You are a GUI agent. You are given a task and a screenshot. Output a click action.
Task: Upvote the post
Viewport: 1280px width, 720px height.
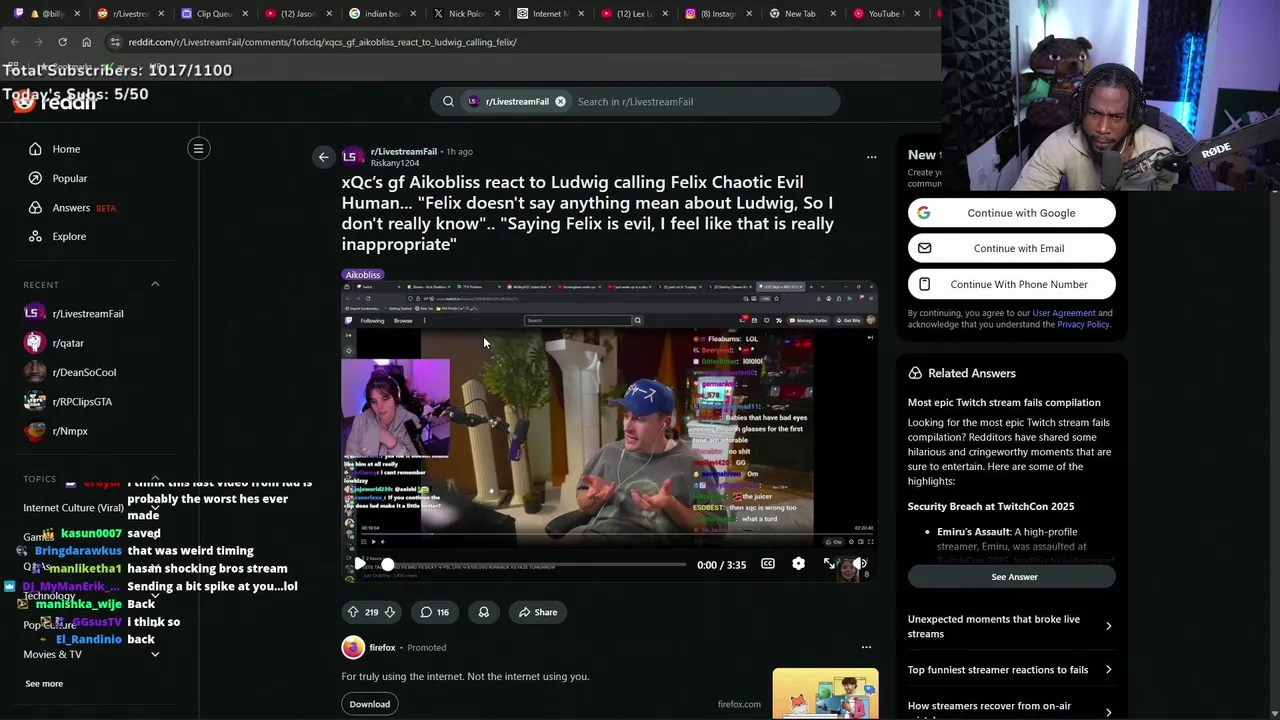coord(353,612)
